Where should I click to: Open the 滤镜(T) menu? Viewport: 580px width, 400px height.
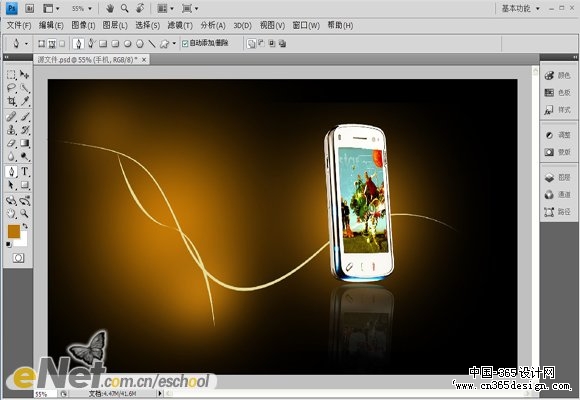pyautogui.click(x=180, y=25)
